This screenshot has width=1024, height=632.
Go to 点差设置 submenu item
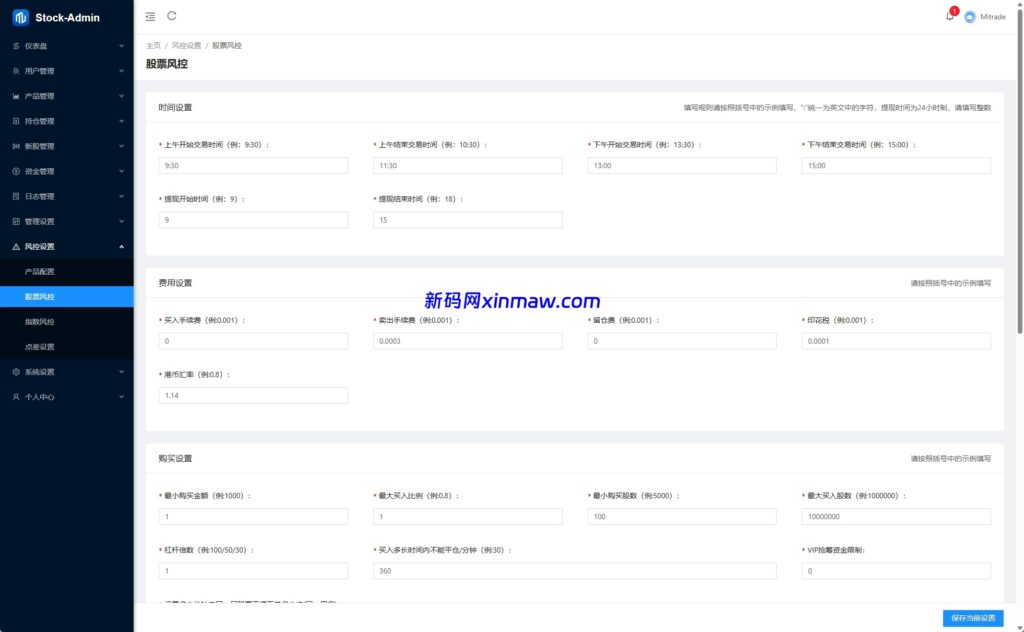coord(40,347)
